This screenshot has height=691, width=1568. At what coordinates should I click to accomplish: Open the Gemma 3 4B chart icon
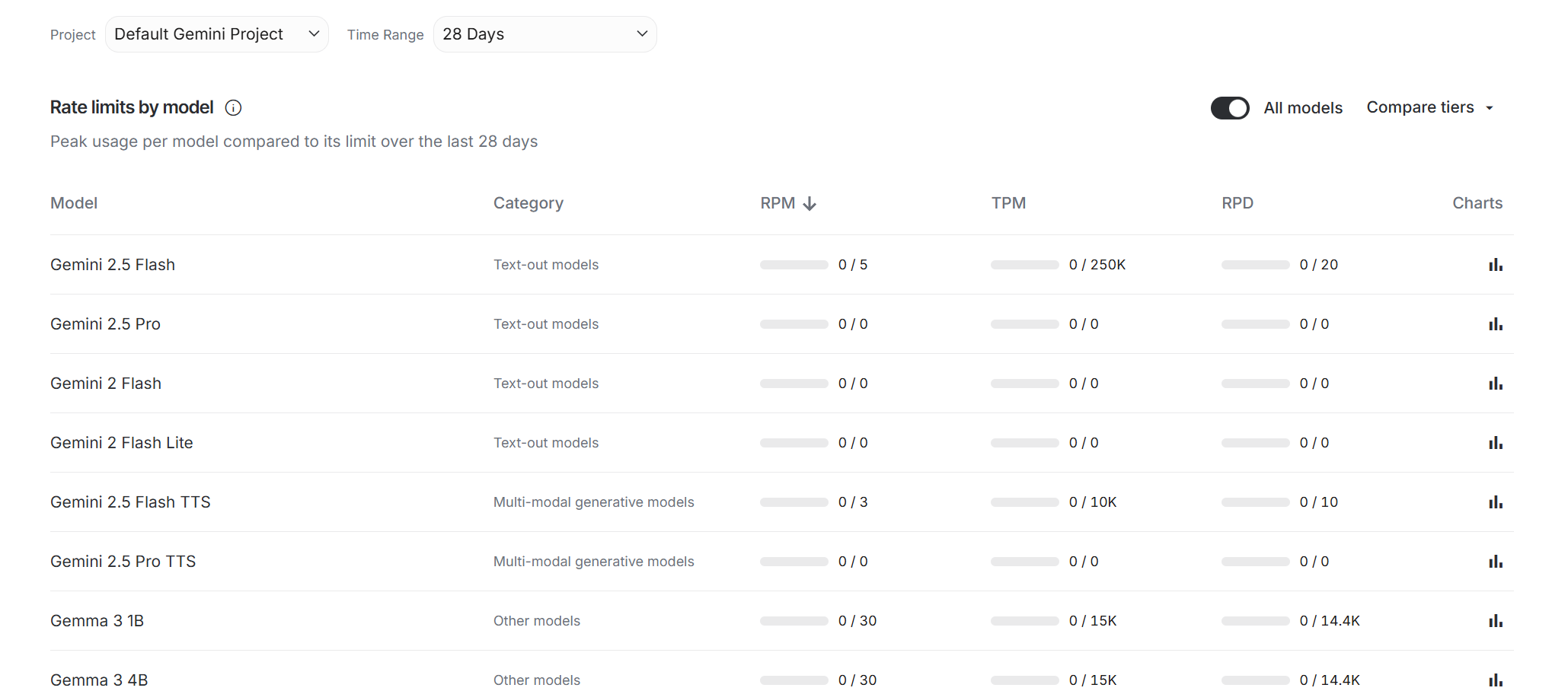(x=1496, y=680)
